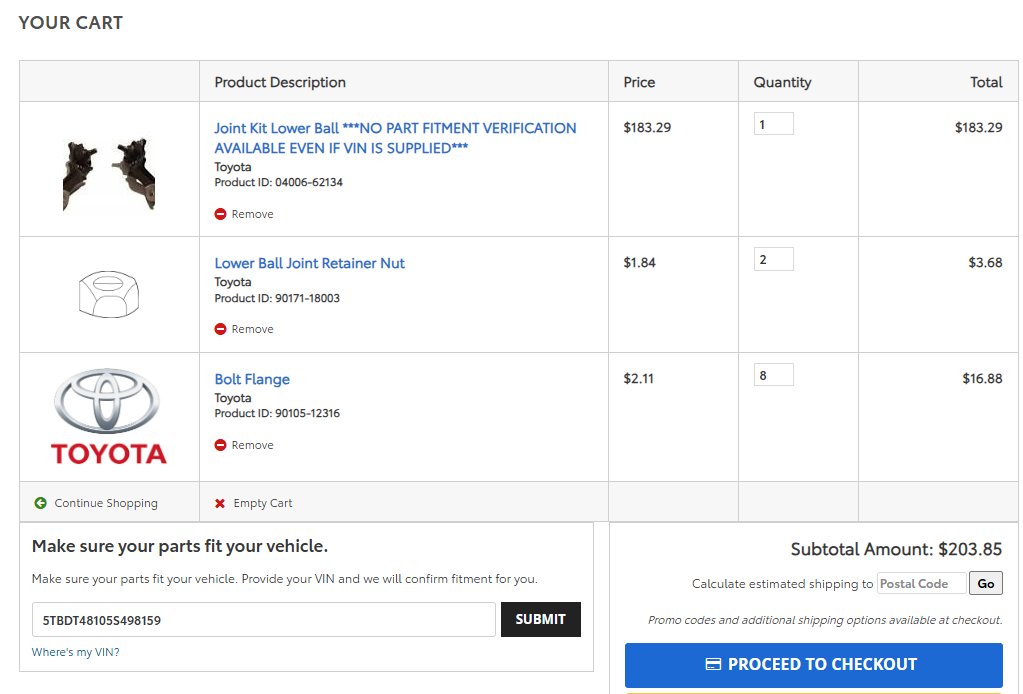The image size is (1023, 694).
Task: Remove the Joint Kit Lower Ball text link
Action: (x=252, y=214)
